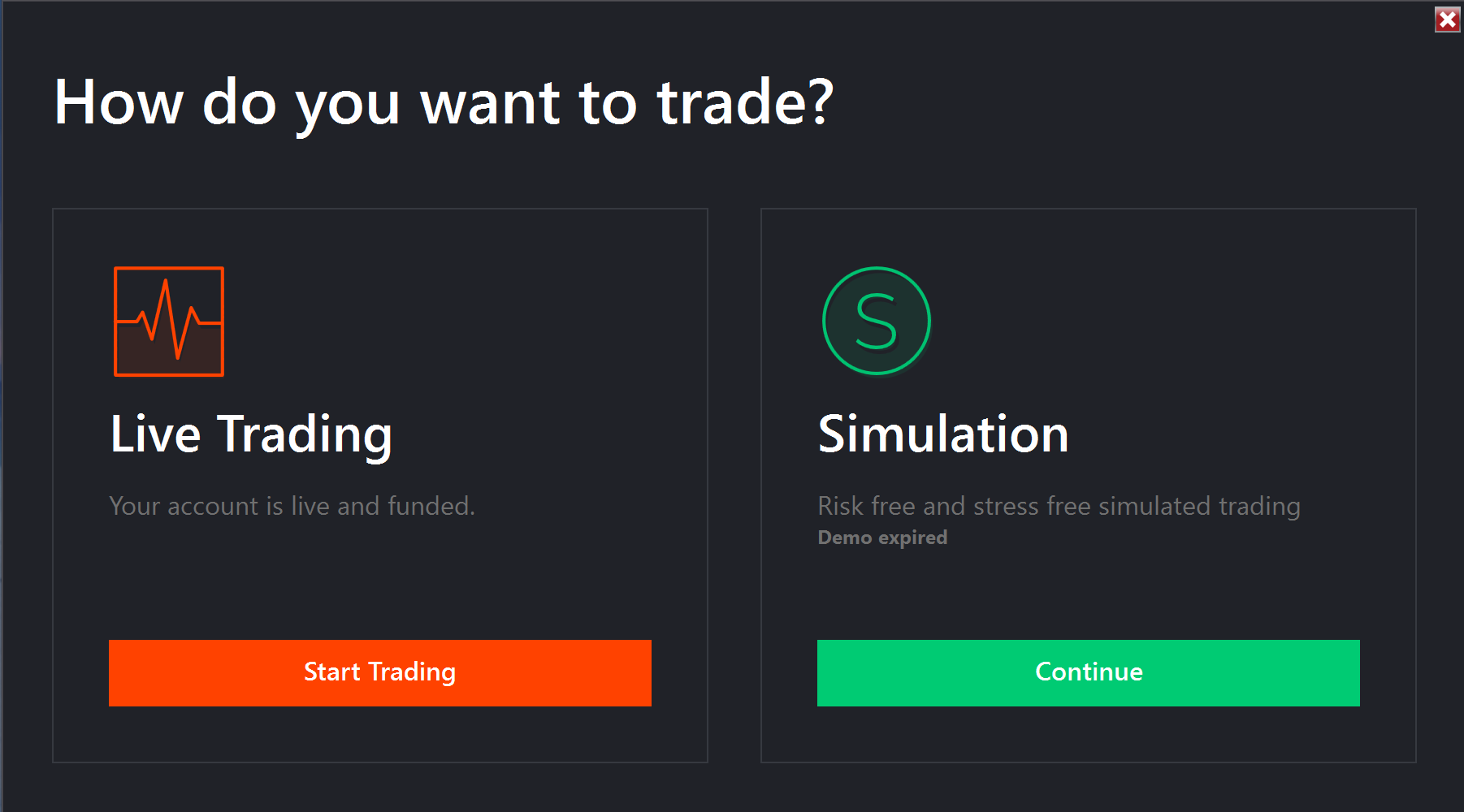Click the green S Simulation icon
Screen dimensions: 1464x812
coord(876,321)
